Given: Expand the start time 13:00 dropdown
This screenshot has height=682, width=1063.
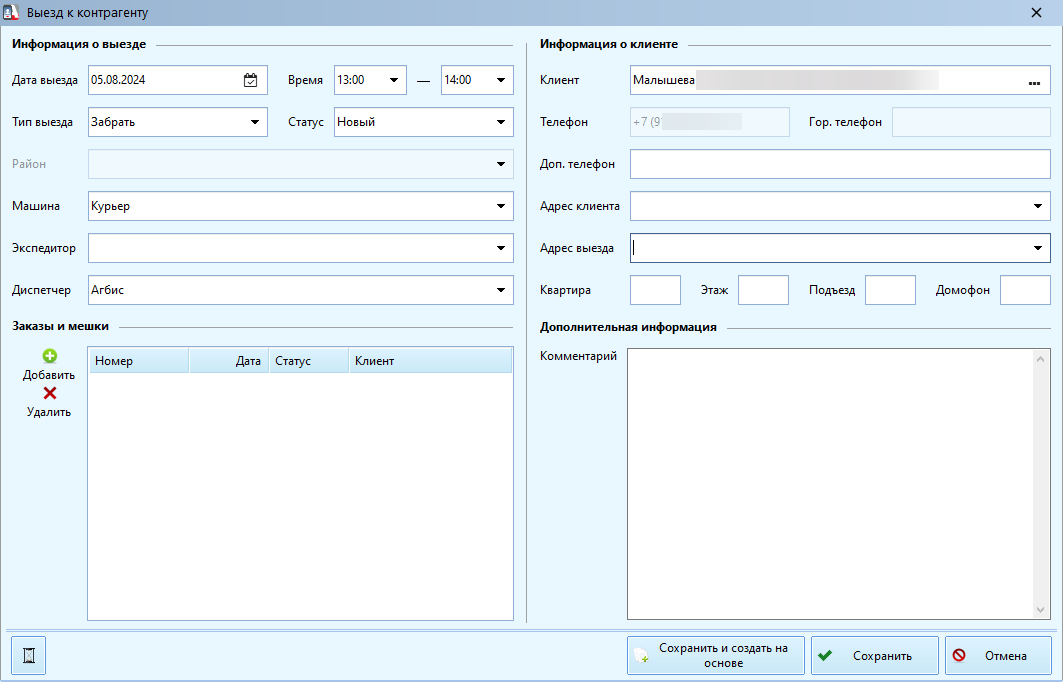Looking at the screenshot, I should [x=394, y=80].
